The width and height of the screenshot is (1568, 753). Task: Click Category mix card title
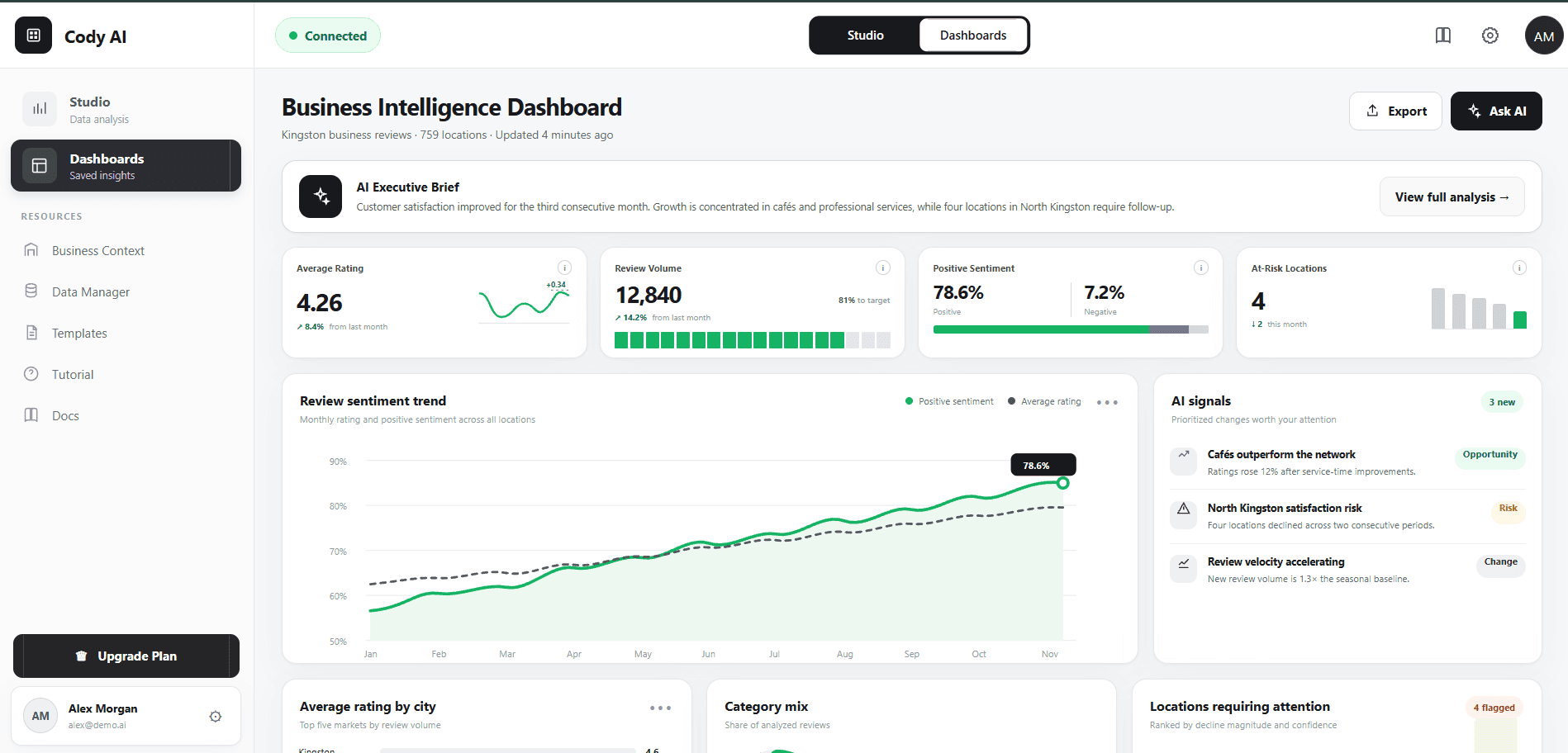766,707
